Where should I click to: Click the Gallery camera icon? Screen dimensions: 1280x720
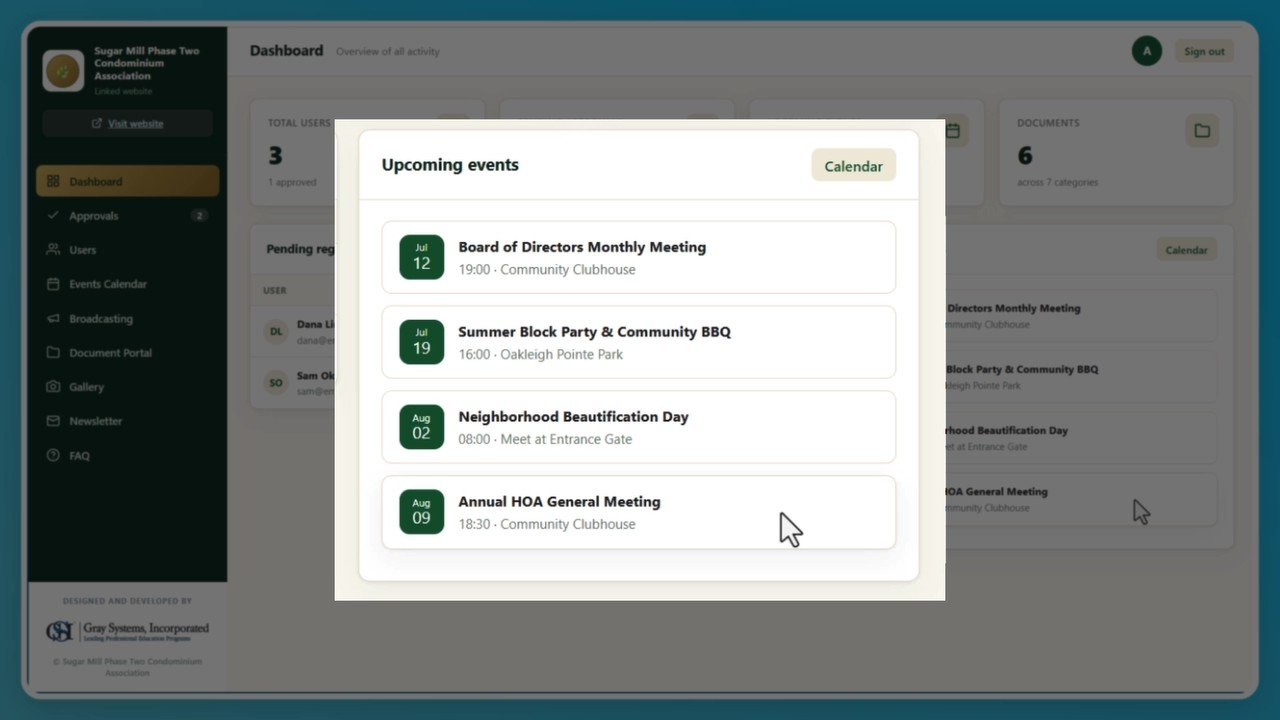pyautogui.click(x=53, y=386)
